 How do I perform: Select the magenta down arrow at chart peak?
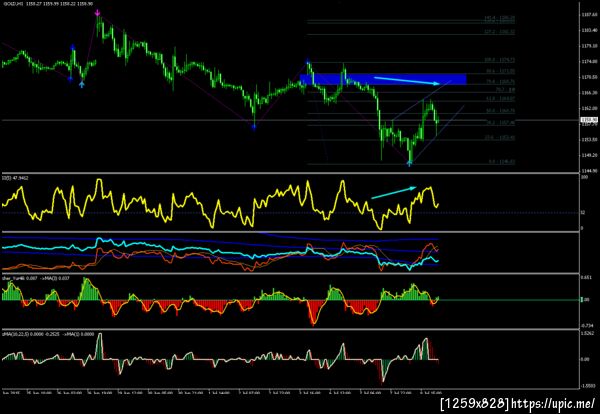pos(98,13)
